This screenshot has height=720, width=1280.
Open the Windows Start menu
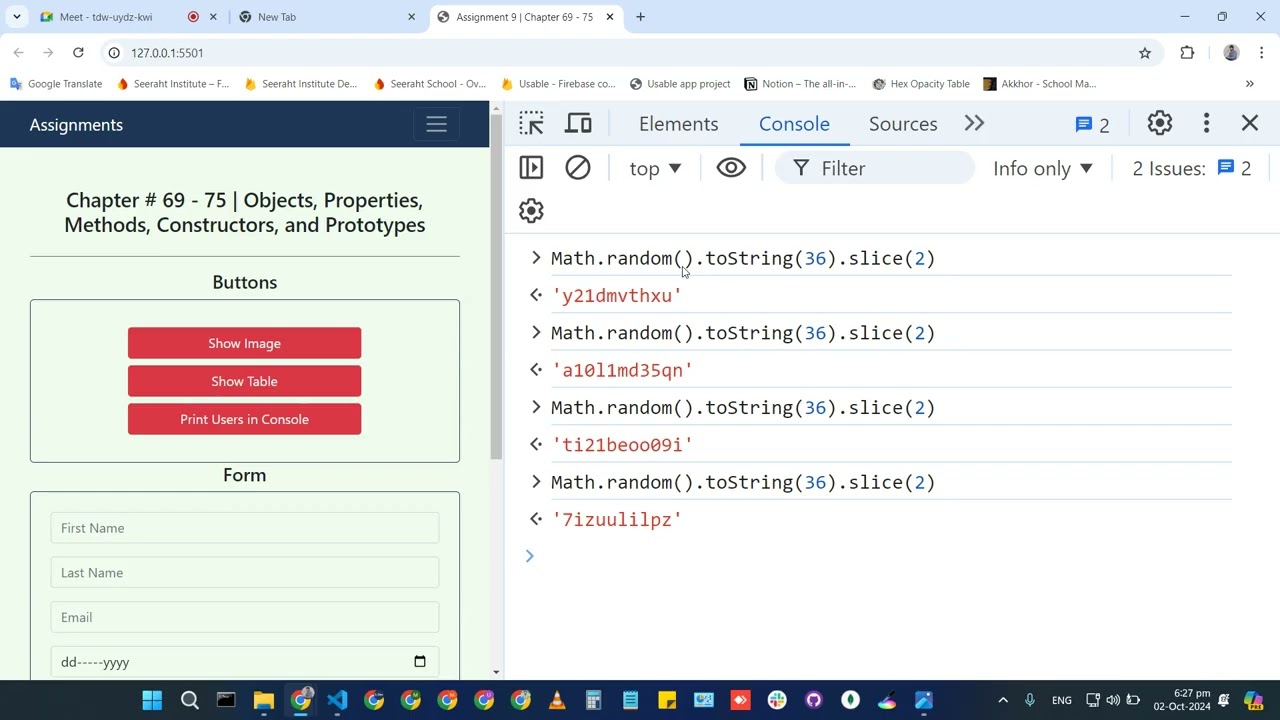[x=152, y=700]
